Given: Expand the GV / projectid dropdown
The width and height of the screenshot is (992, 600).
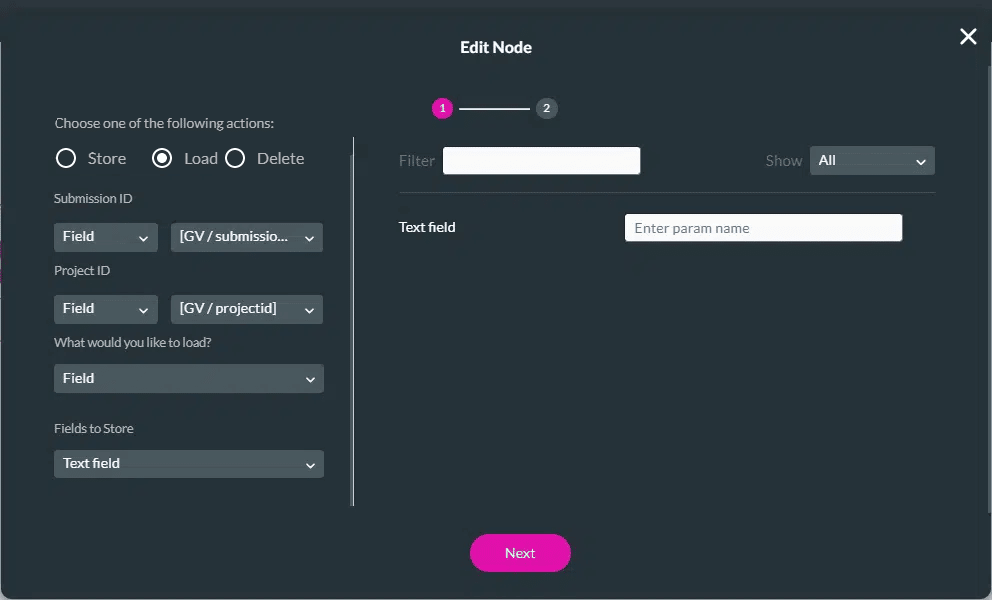Looking at the screenshot, I should (247, 309).
